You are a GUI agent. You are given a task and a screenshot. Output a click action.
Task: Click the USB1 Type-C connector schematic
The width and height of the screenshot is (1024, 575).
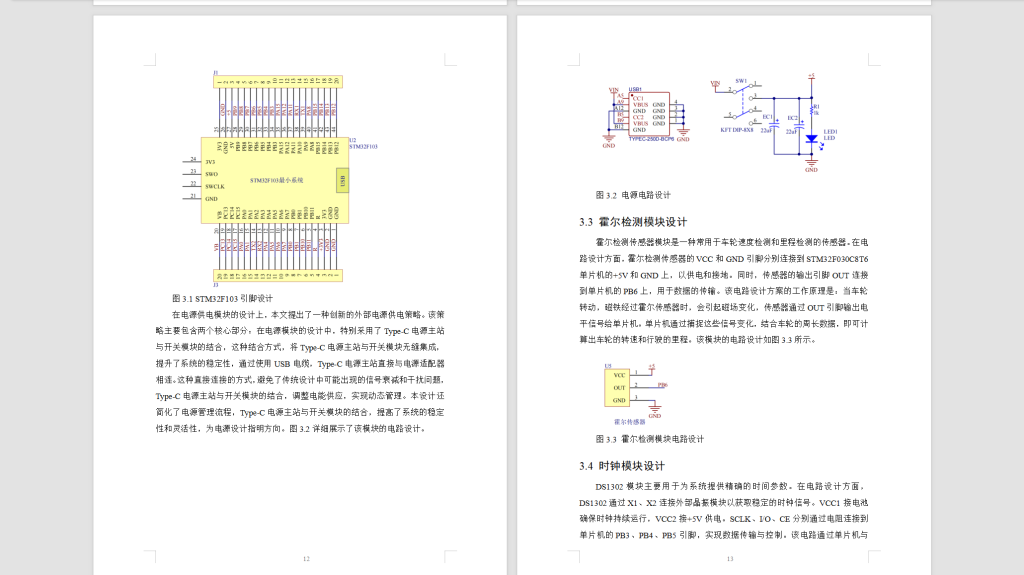[x=647, y=116]
